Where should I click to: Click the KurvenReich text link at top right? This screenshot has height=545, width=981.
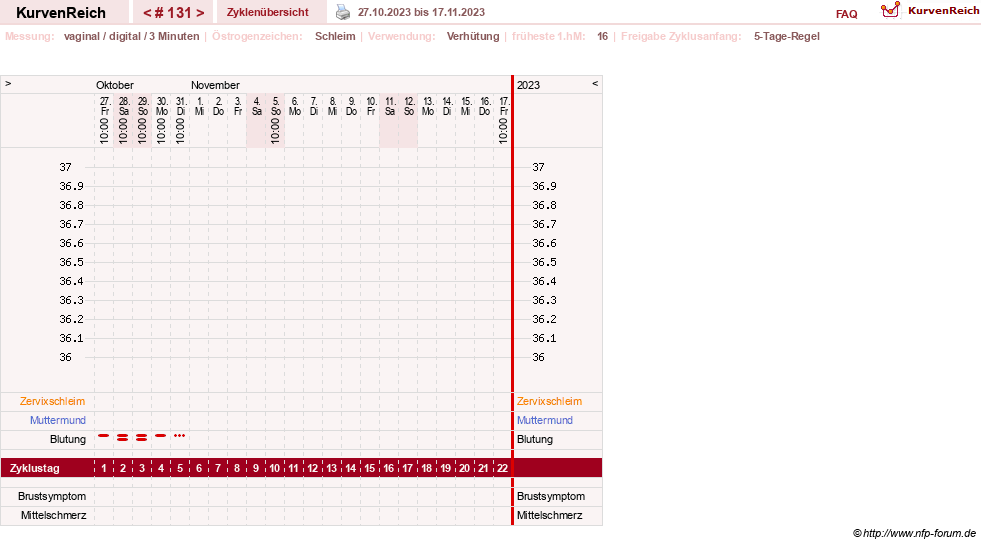pos(943,11)
